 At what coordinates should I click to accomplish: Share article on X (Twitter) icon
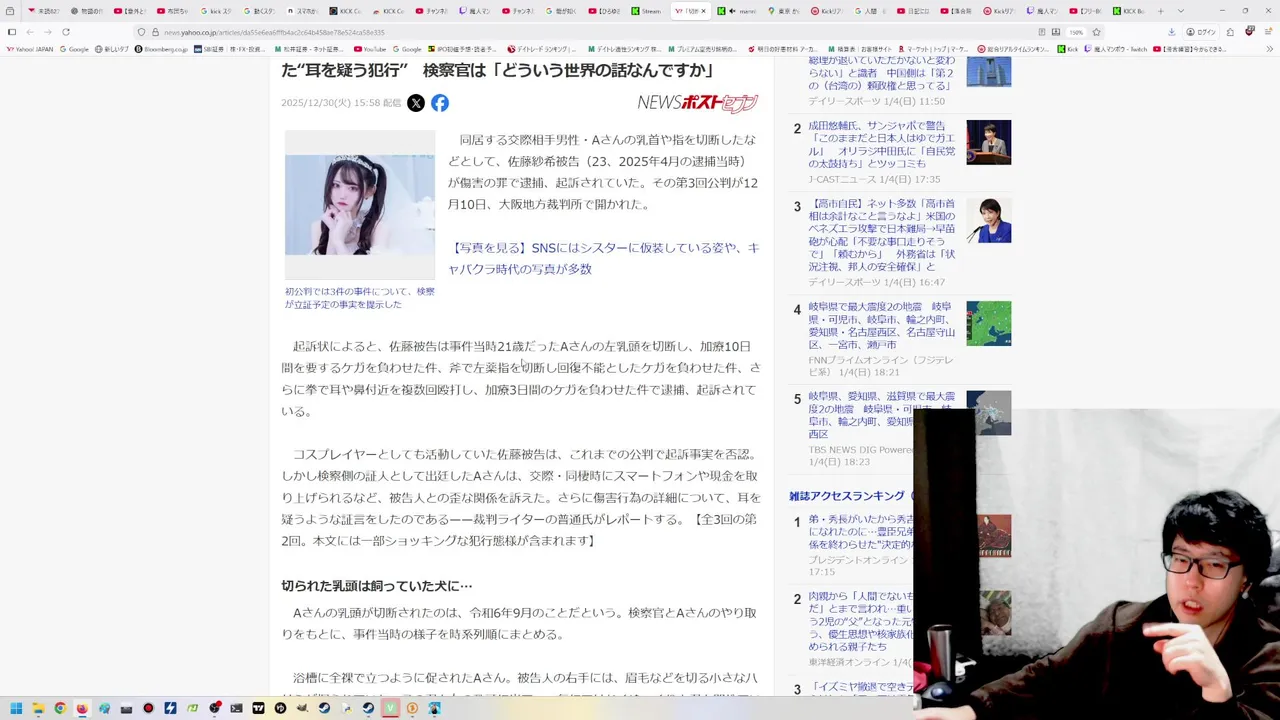pyautogui.click(x=416, y=103)
